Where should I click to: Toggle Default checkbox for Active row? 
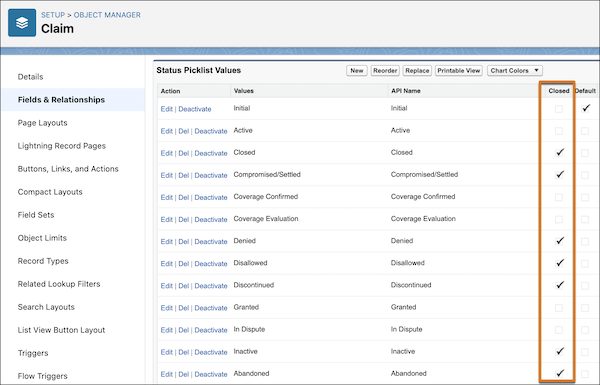[x=585, y=131]
